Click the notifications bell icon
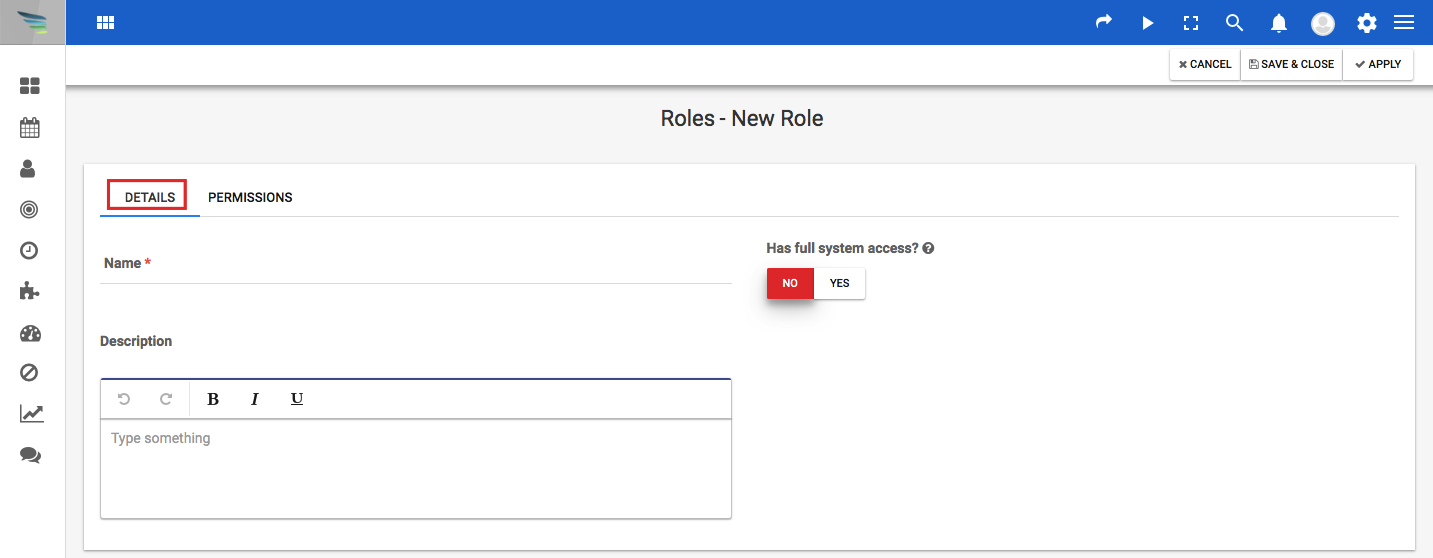The width and height of the screenshot is (1433, 558). (x=1279, y=23)
